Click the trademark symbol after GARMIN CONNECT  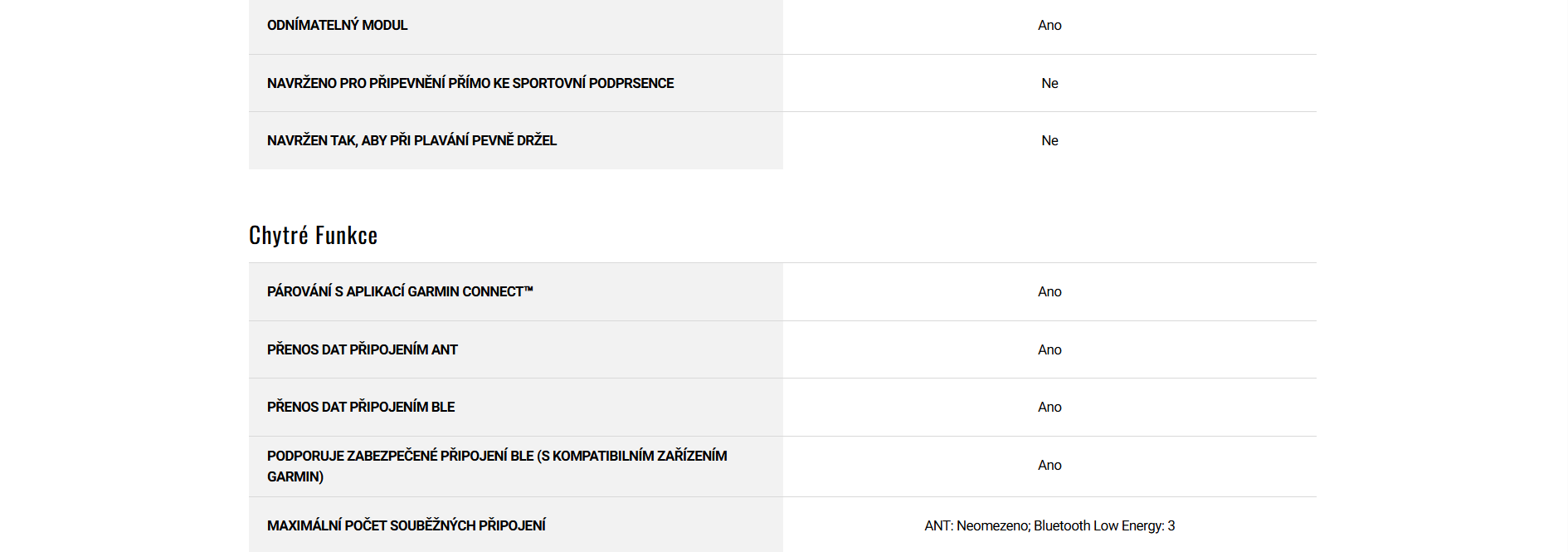(528, 289)
